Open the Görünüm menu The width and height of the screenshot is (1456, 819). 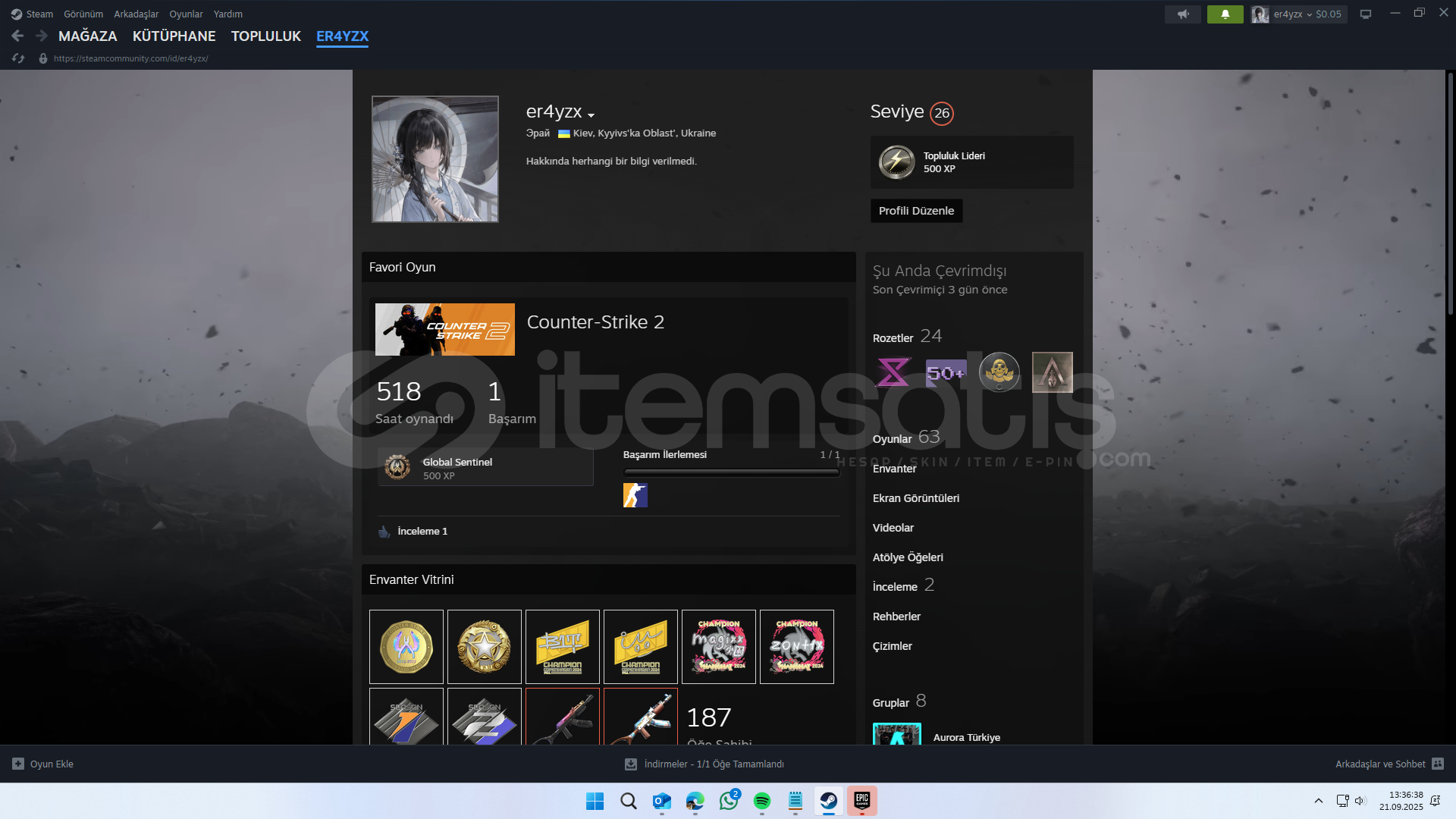coord(83,14)
